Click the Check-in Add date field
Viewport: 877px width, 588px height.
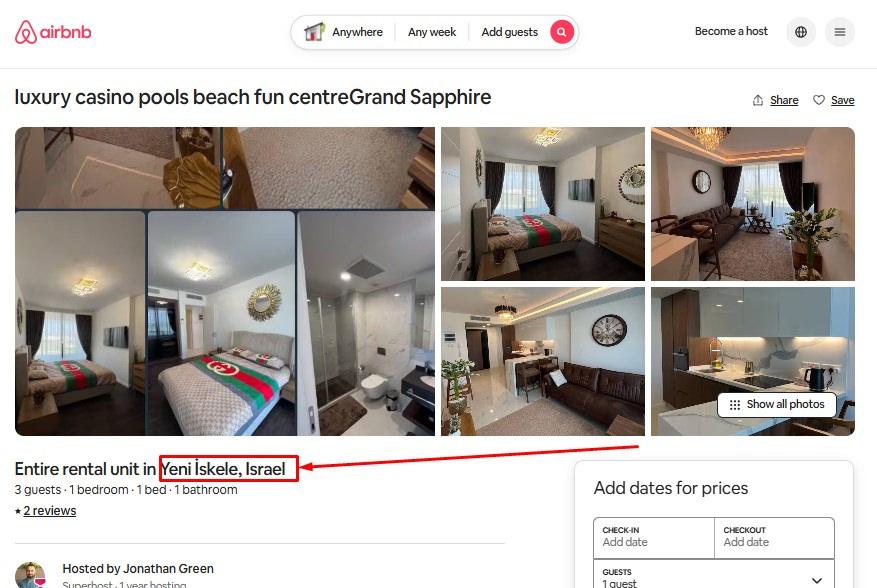654,538
